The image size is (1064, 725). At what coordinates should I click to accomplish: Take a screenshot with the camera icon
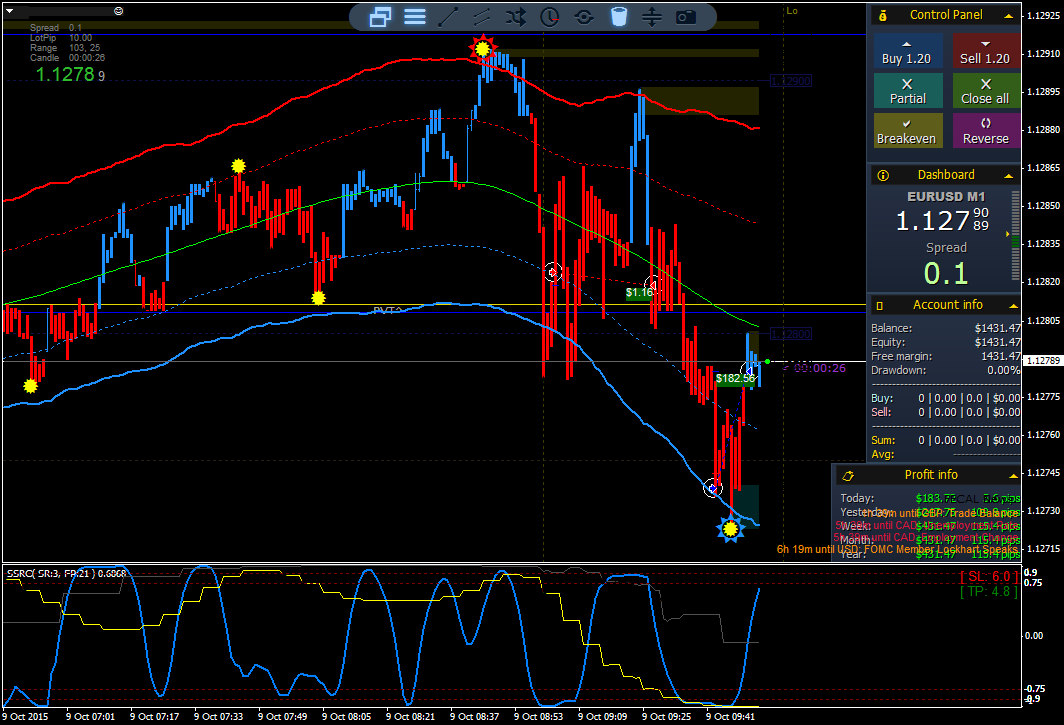click(686, 17)
